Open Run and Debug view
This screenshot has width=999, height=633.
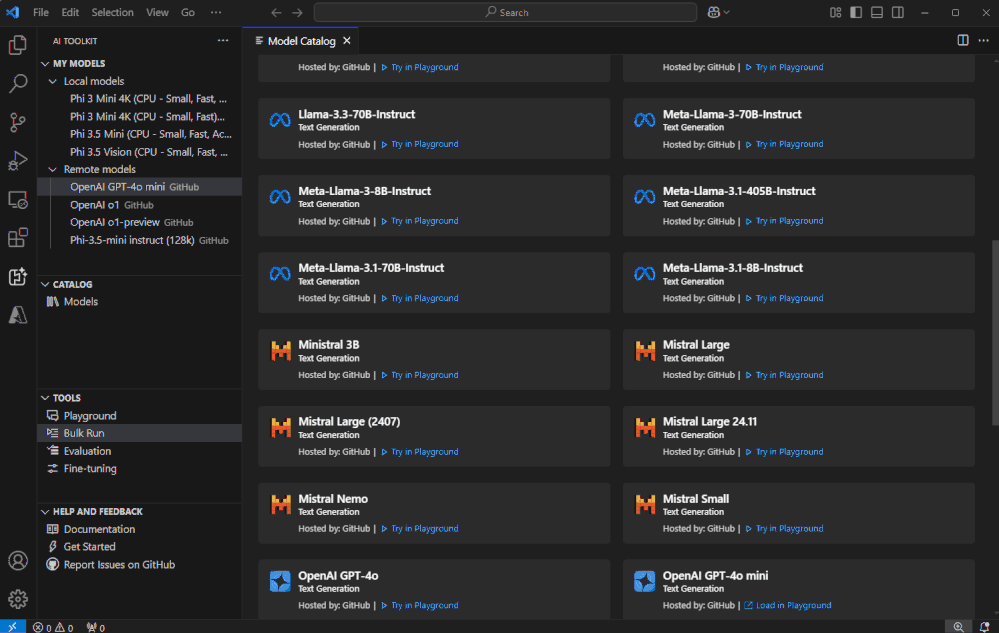(x=18, y=161)
